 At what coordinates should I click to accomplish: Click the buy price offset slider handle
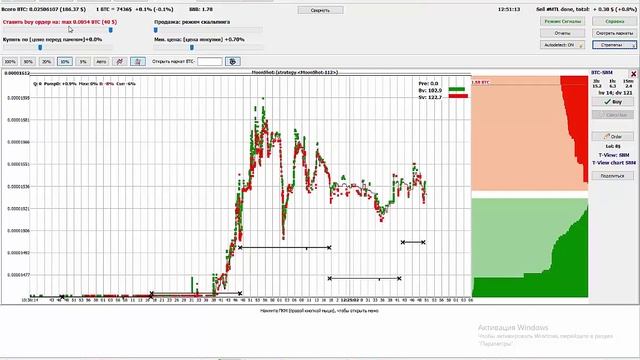pyautogui.click(x=40, y=48)
